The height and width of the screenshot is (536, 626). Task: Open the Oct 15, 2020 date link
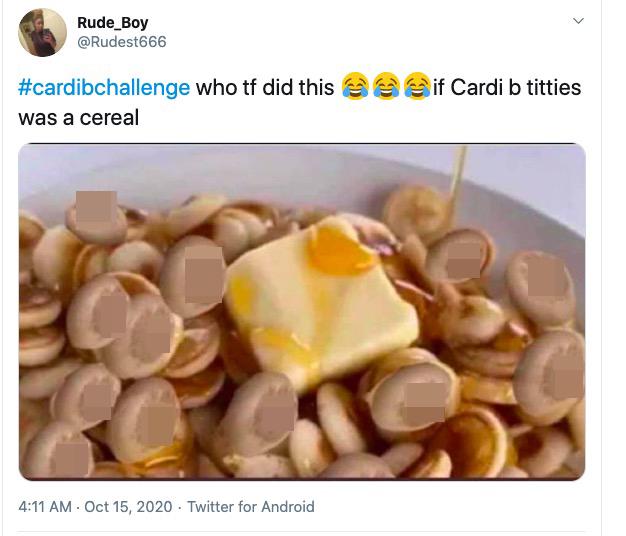click(128, 507)
